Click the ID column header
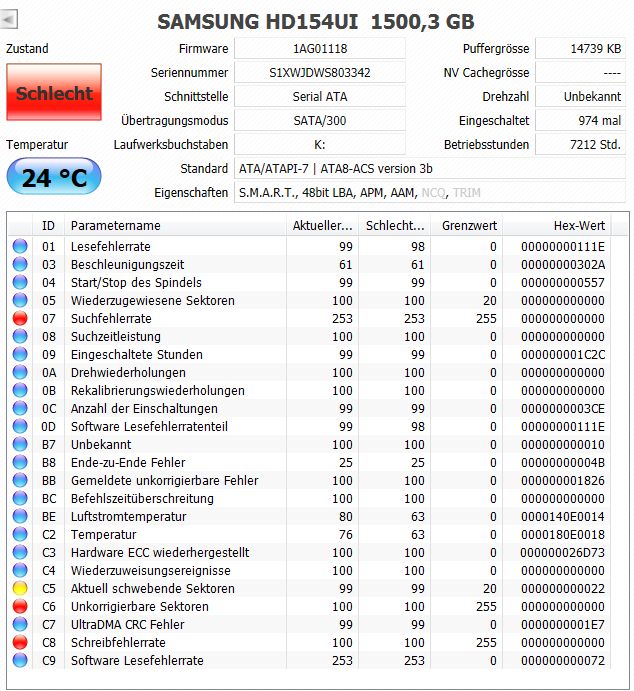The width and height of the screenshot is (634, 691). tap(48, 226)
